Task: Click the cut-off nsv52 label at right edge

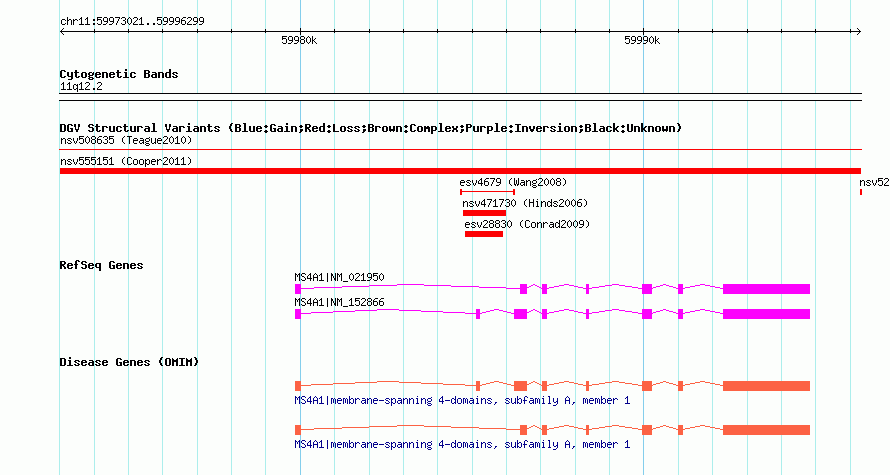Action: [874, 182]
